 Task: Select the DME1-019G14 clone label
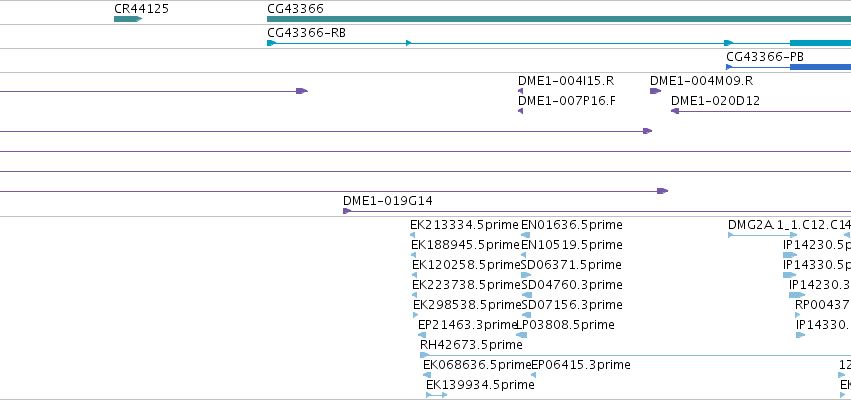(x=388, y=201)
